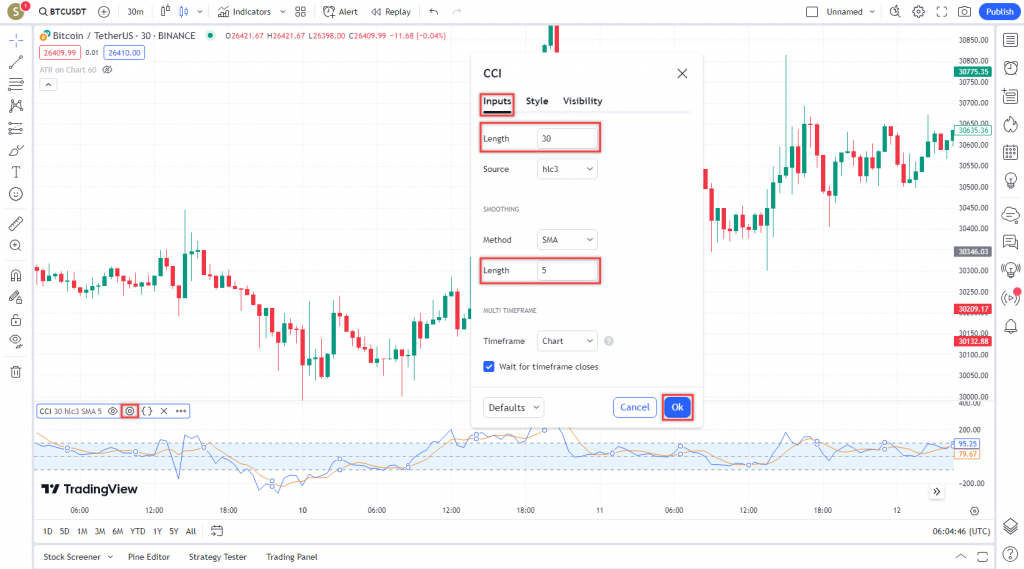This screenshot has width=1024, height=569.
Task: Click the smoothing Length 5 input
Action: pos(567,270)
